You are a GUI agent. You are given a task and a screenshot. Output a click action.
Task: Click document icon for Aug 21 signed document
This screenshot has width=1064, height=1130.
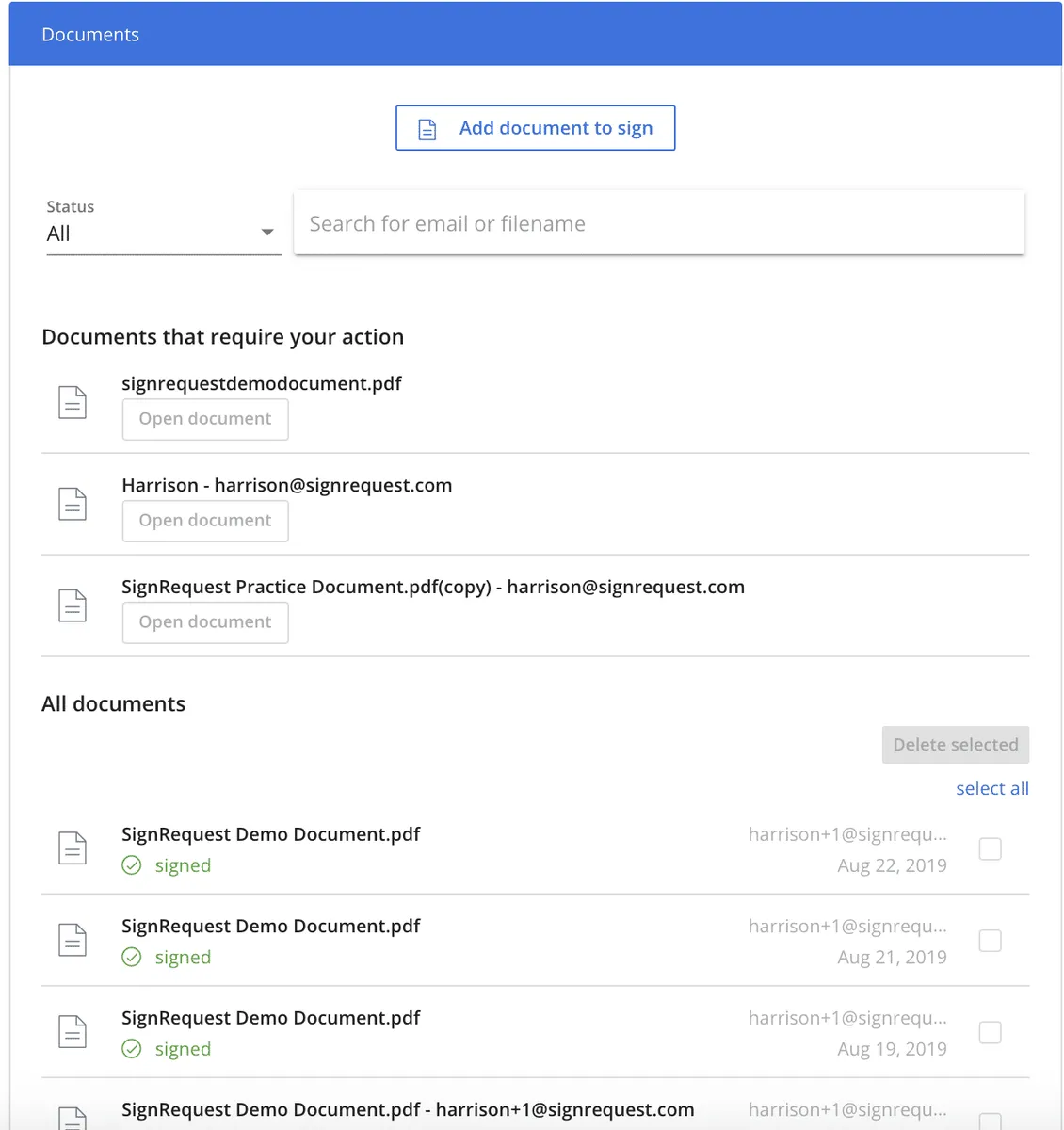point(73,940)
